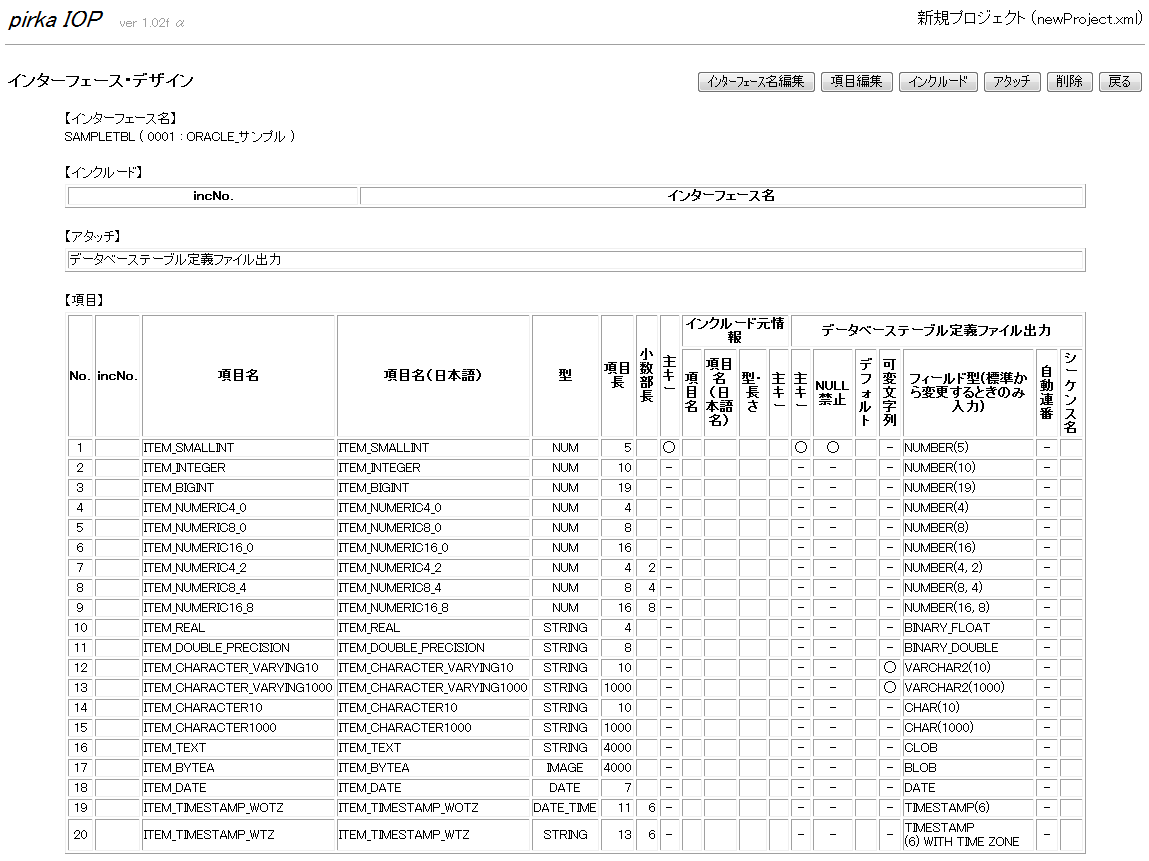Click 可変文字列 circle in the VARCHAR2(10) row
The image size is (1149, 861).
tap(889, 668)
